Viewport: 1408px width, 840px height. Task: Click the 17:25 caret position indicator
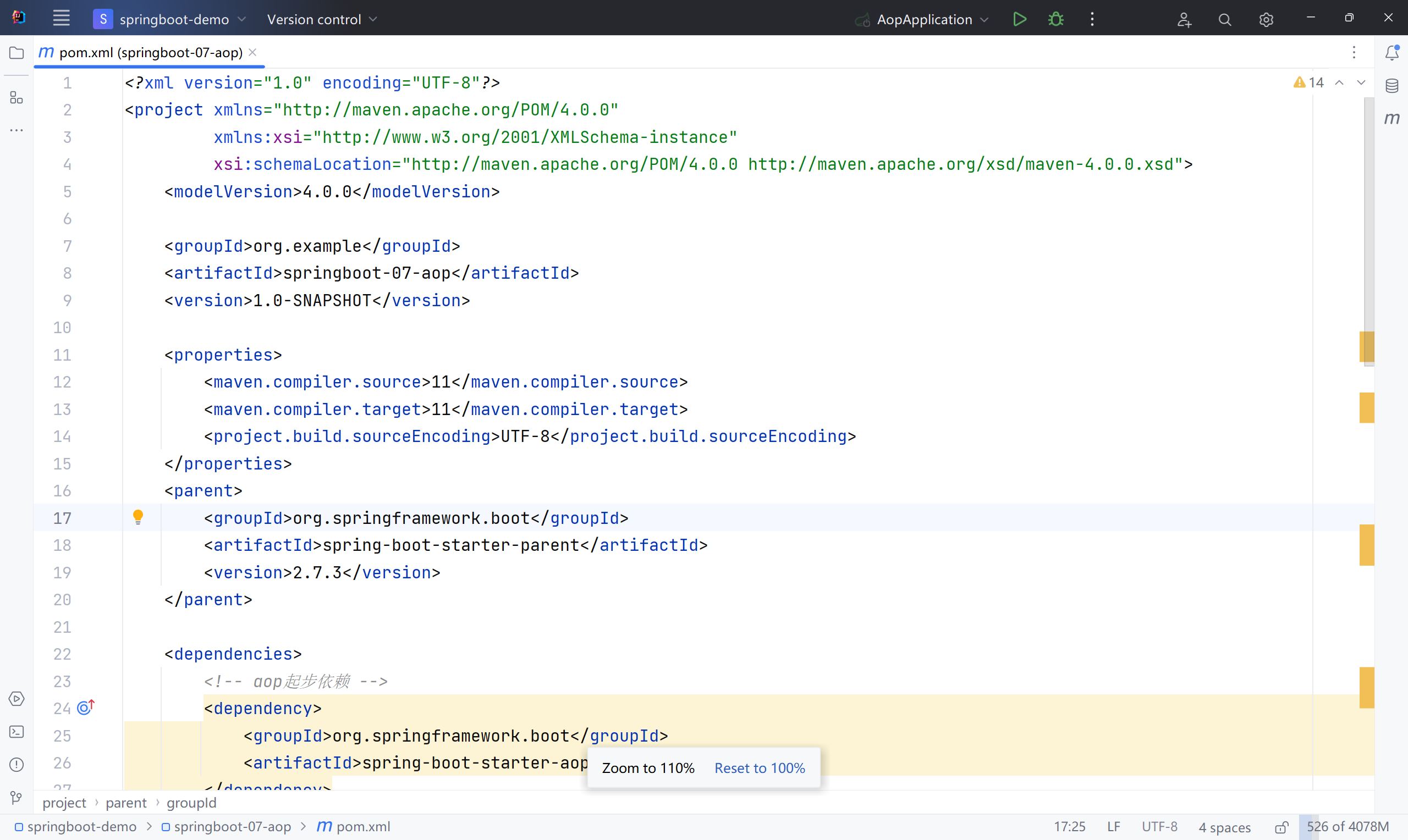1069,826
